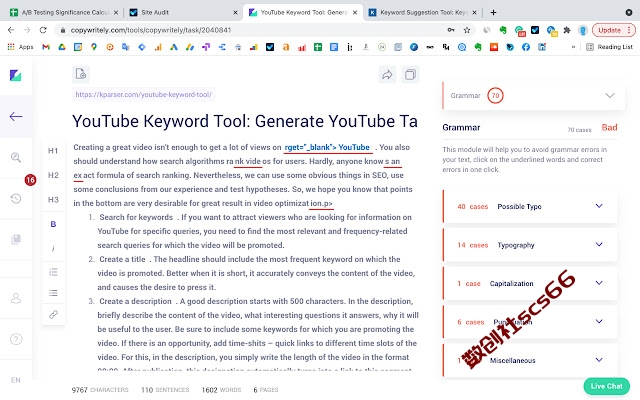Click the address bar URL
The height and width of the screenshot is (400, 640).
[x=151, y=30]
